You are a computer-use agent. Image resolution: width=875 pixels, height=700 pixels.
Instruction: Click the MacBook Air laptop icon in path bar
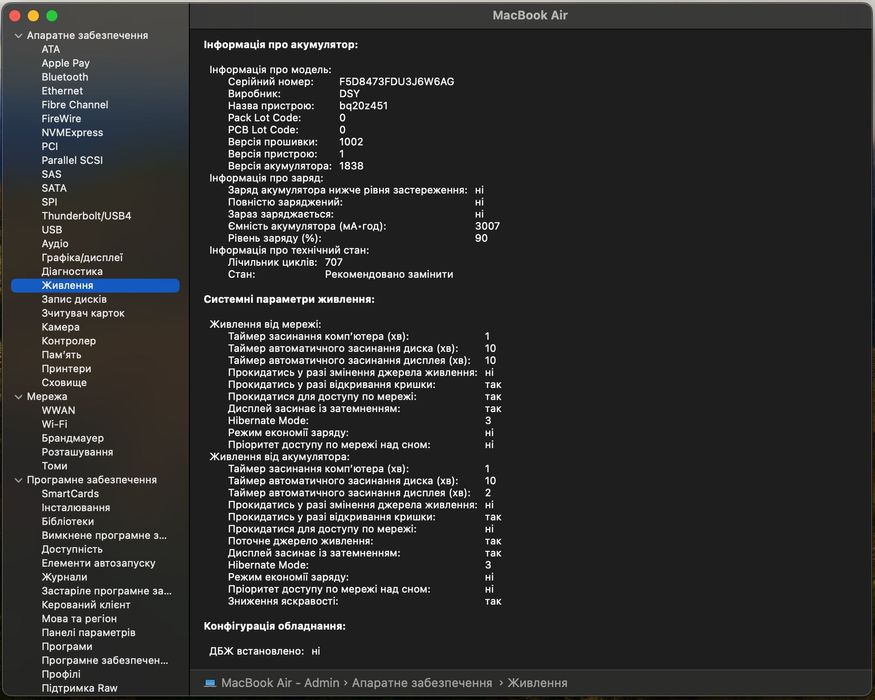[x=210, y=683]
